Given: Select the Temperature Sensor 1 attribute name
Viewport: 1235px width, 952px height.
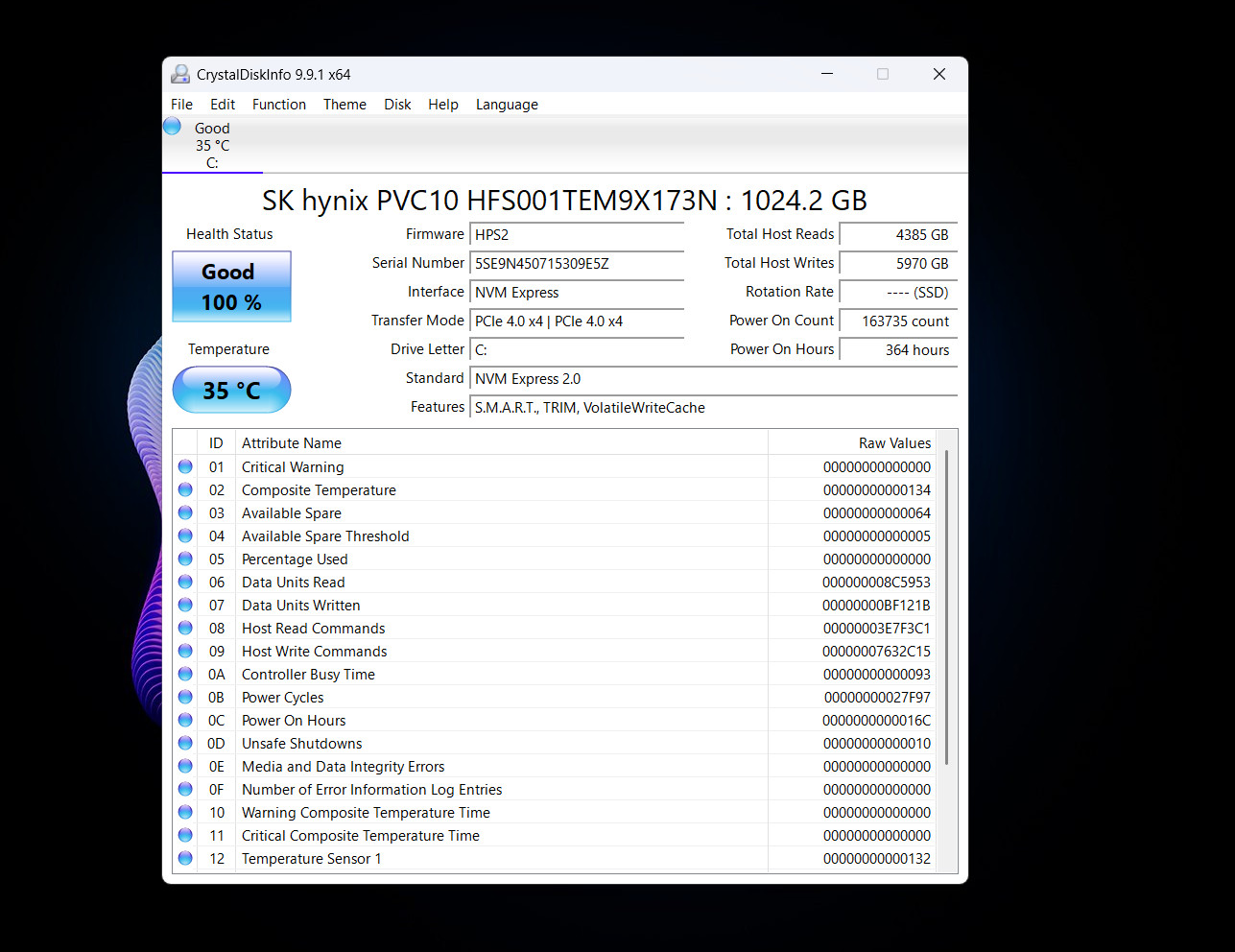Looking at the screenshot, I should pos(312,859).
